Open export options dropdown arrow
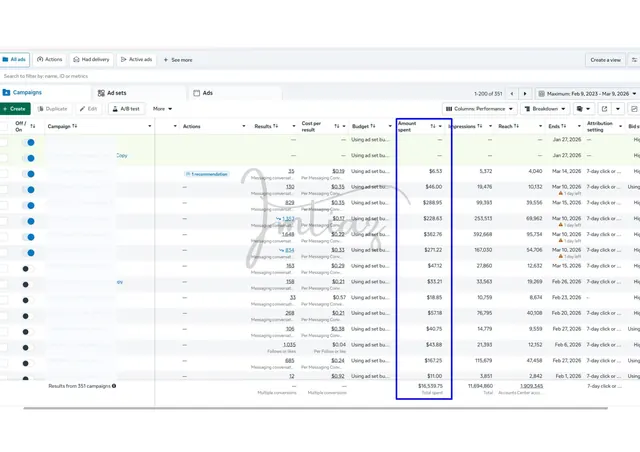 [x=618, y=109]
